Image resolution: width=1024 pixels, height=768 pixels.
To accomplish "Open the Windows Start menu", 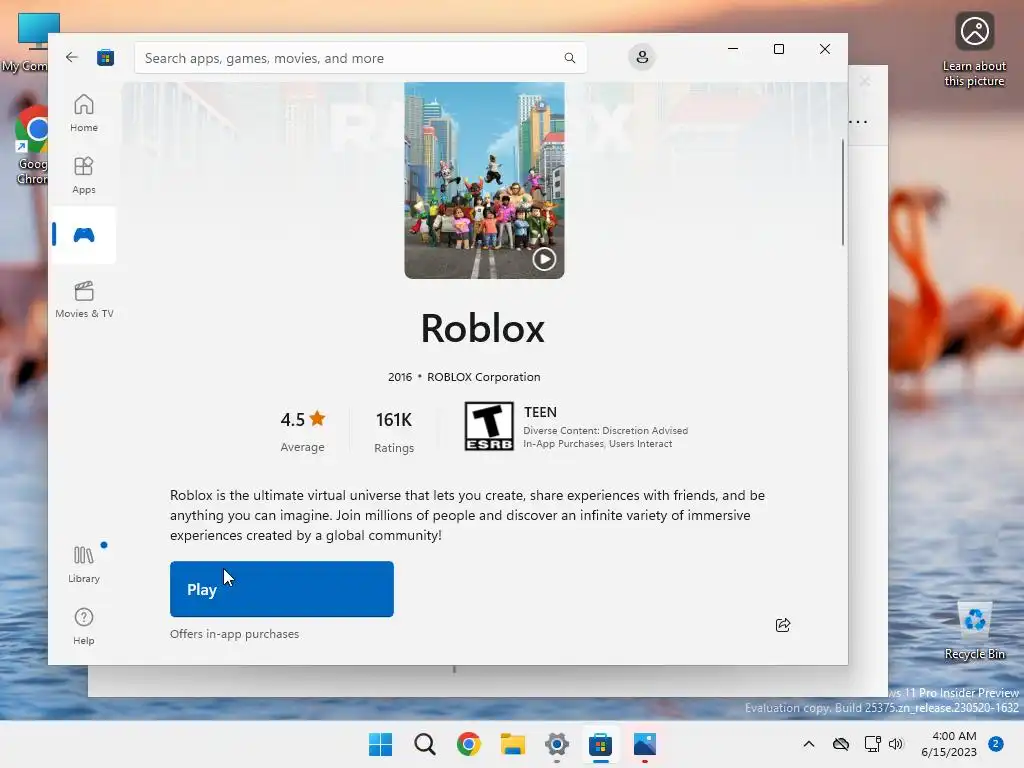I will click(x=381, y=744).
